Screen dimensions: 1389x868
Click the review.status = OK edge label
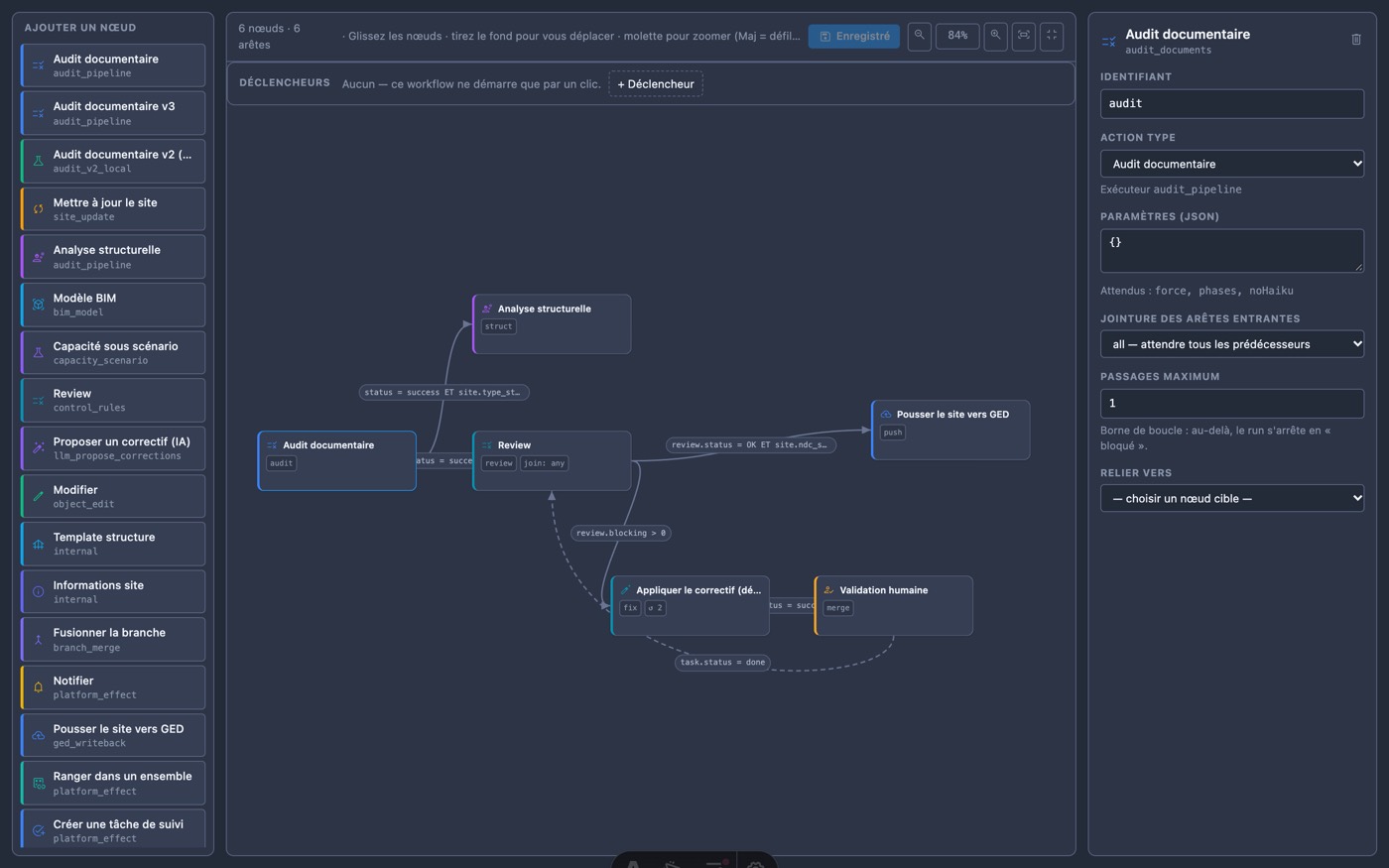point(750,444)
